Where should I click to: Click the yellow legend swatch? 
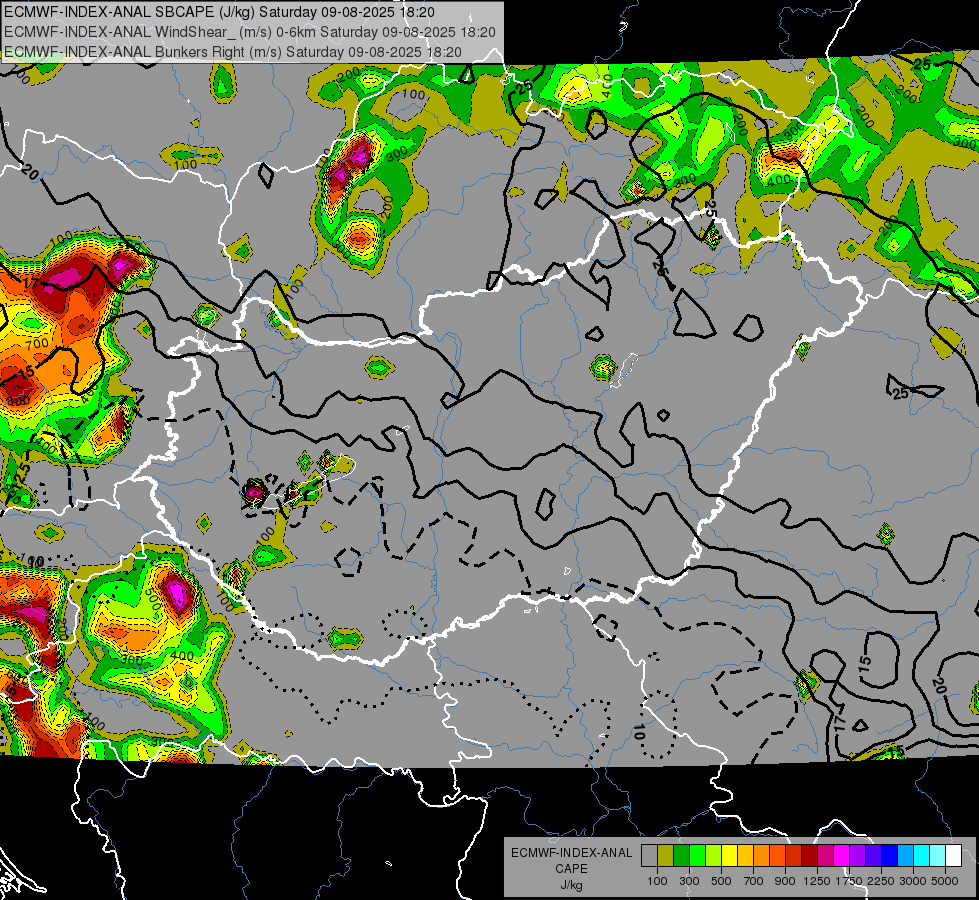(x=729, y=855)
